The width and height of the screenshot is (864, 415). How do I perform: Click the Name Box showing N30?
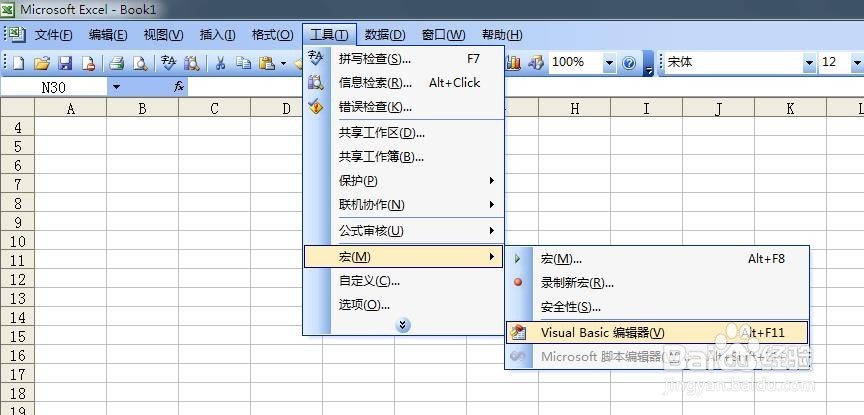(54, 87)
